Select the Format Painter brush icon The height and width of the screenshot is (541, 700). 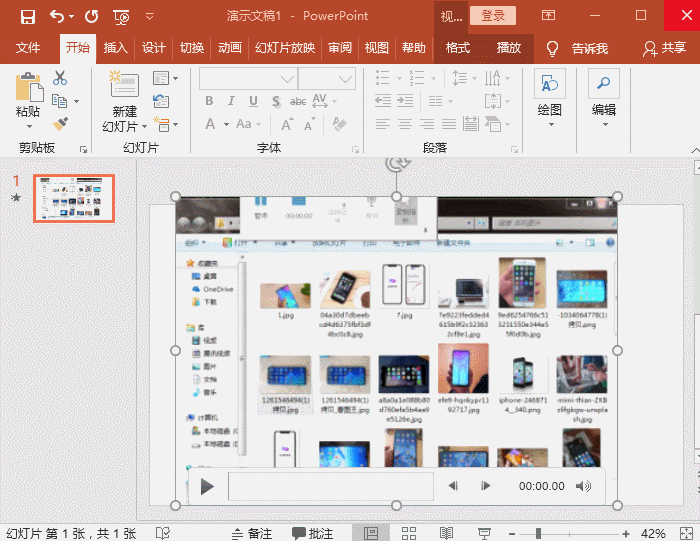click(60, 124)
